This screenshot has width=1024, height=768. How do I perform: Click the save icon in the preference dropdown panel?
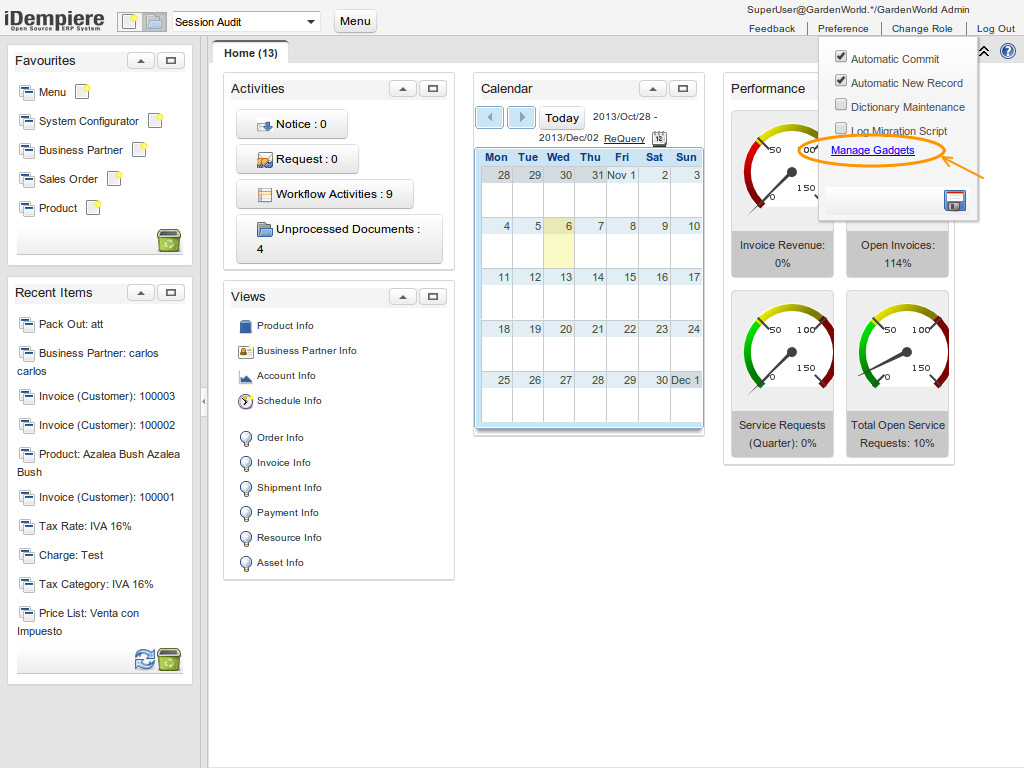point(955,200)
